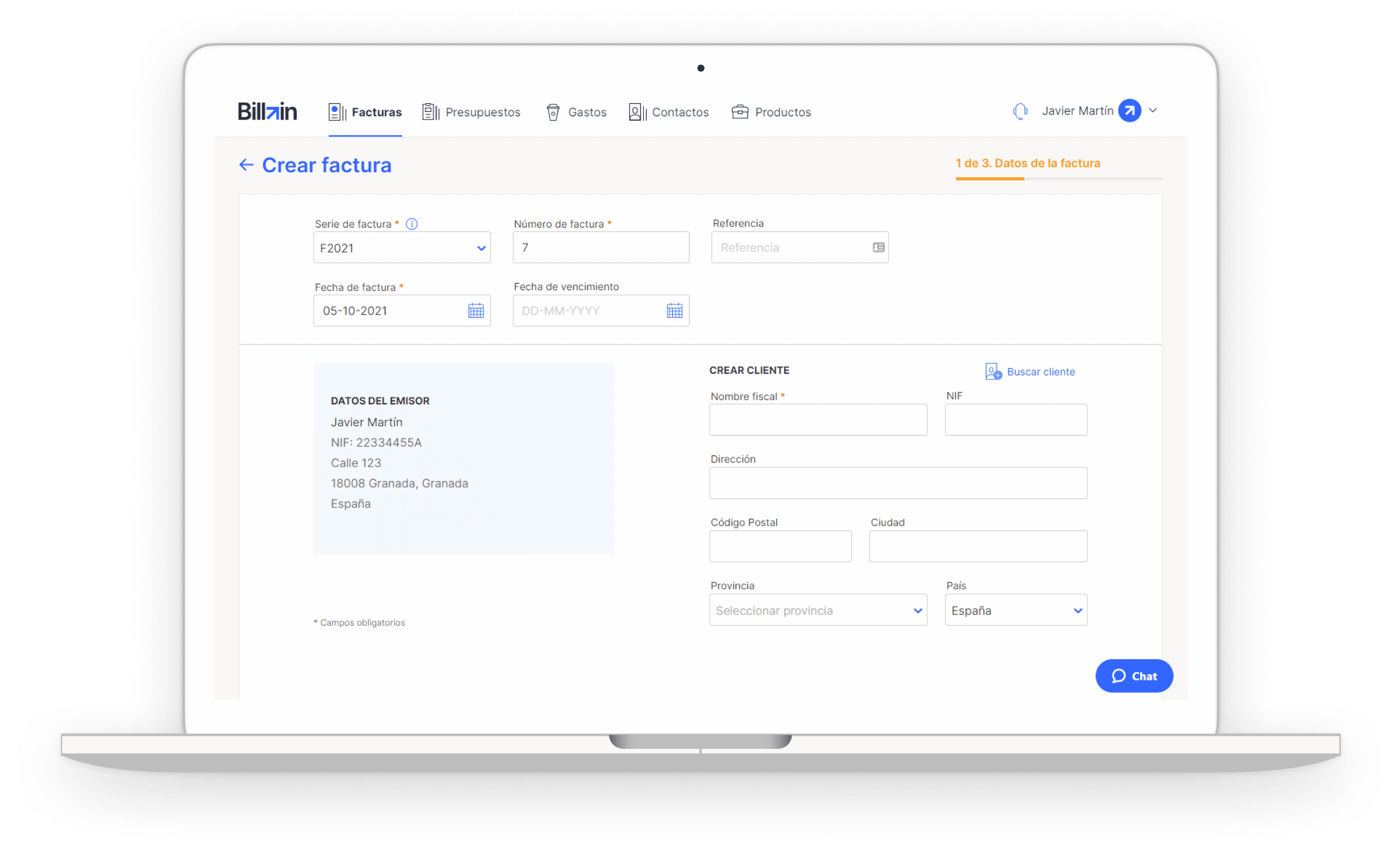Open calendar for Fecha de factura

[x=476, y=310]
